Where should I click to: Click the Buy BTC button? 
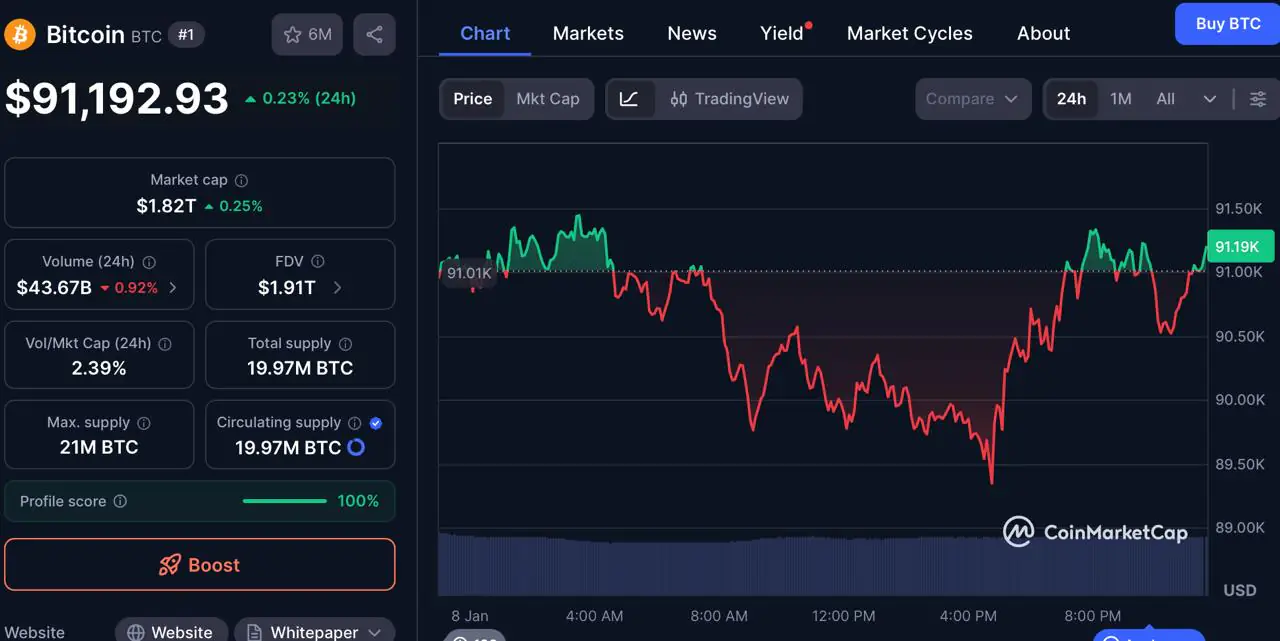point(1228,24)
